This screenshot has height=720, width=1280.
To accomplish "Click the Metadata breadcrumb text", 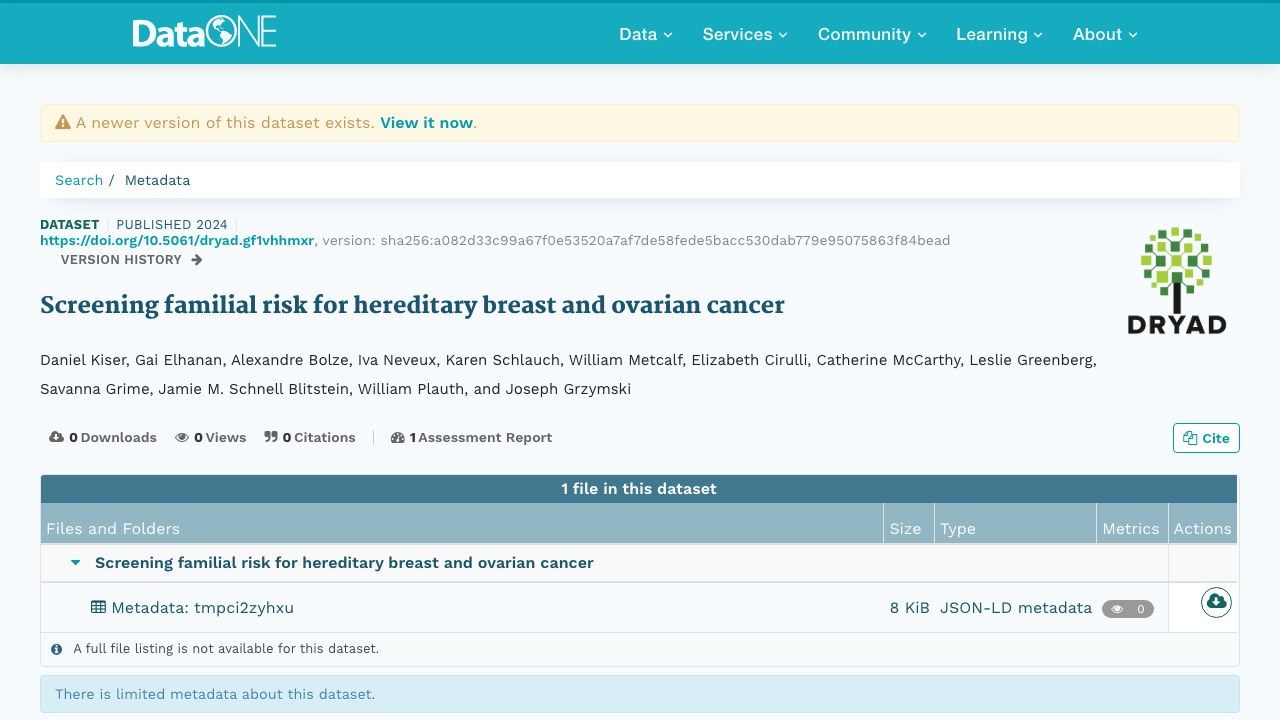I will point(157,180).
